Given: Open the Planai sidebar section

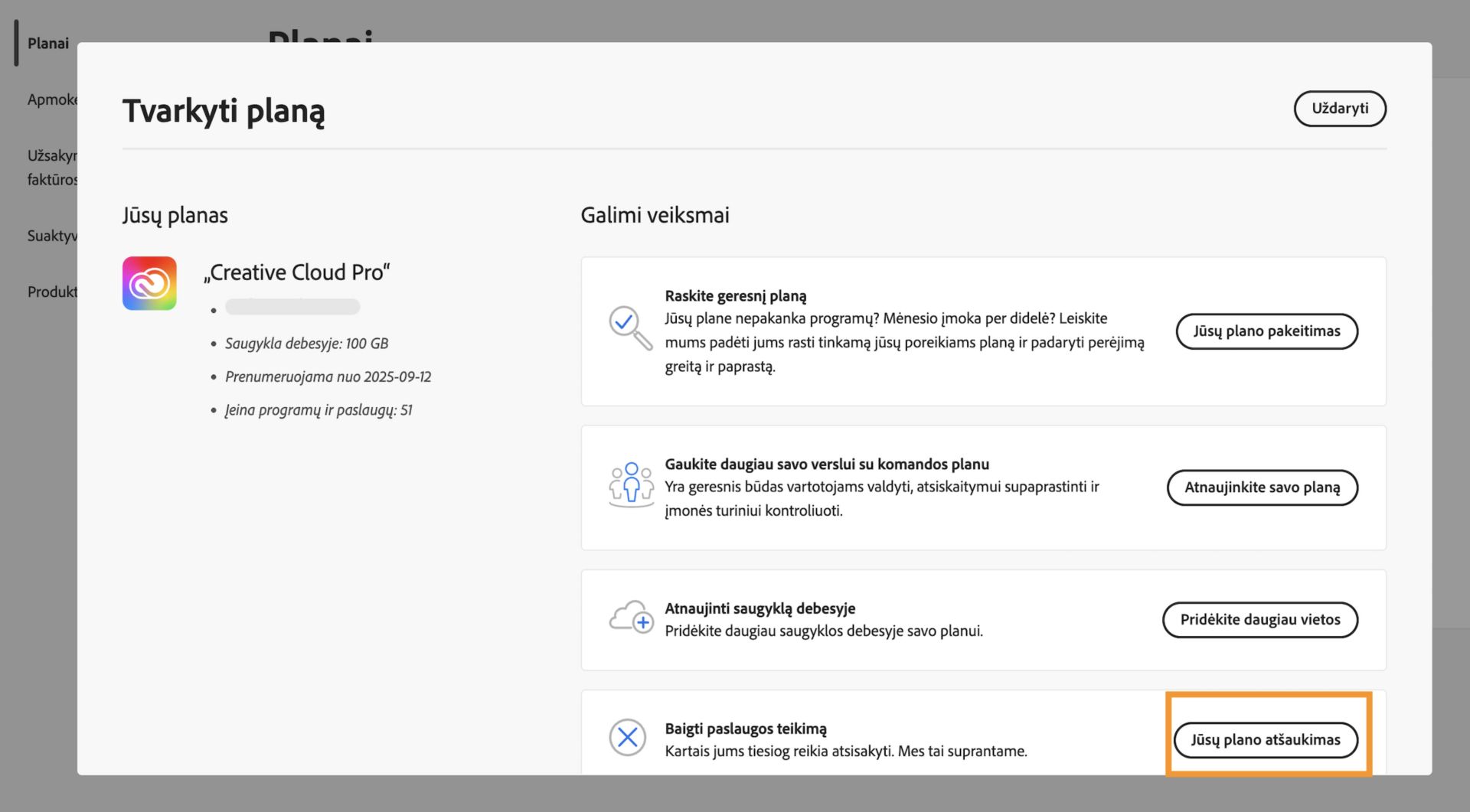Looking at the screenshot, I should click(47, 44).
